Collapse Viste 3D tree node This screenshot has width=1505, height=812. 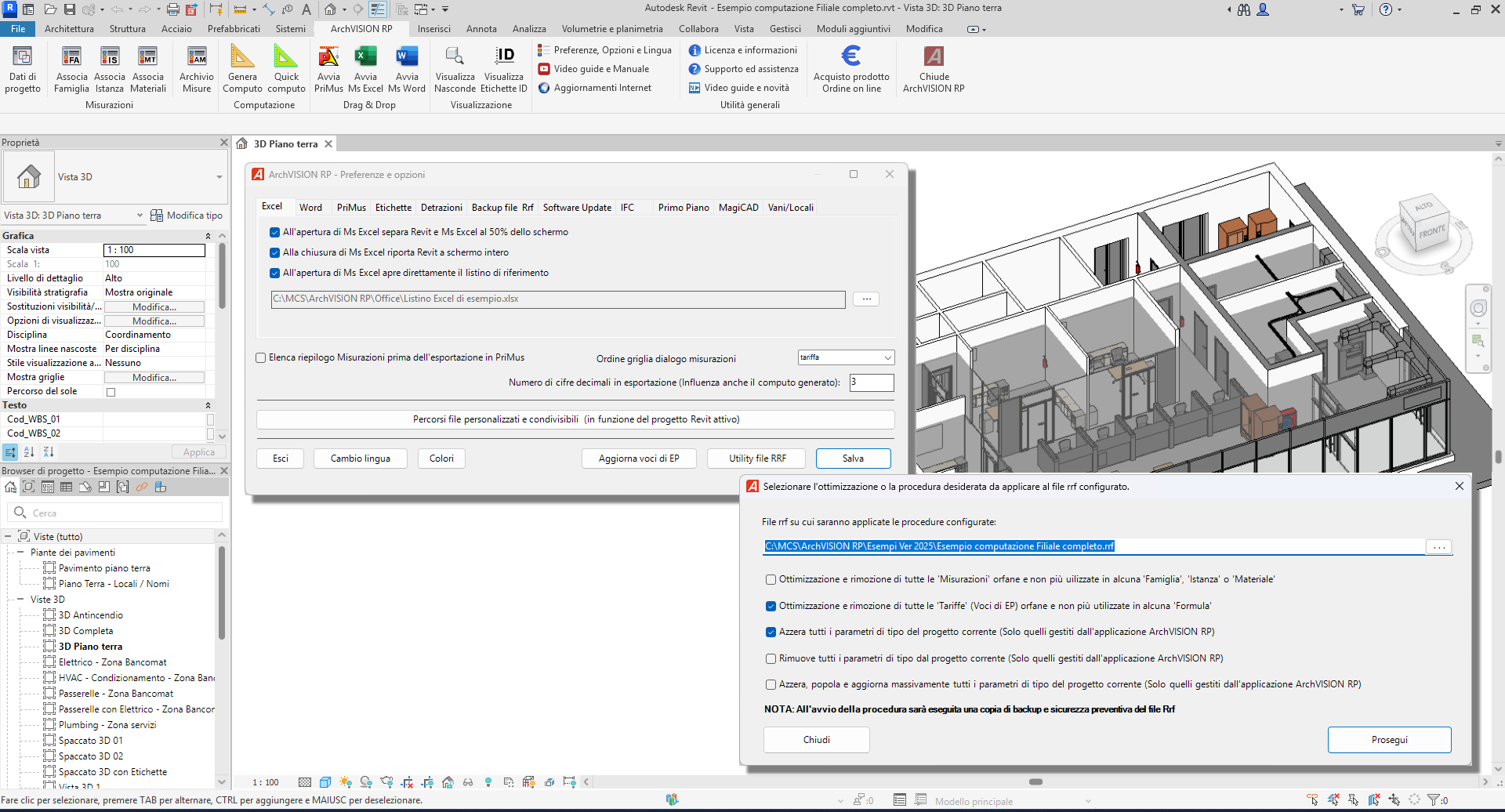pos(20,600)
